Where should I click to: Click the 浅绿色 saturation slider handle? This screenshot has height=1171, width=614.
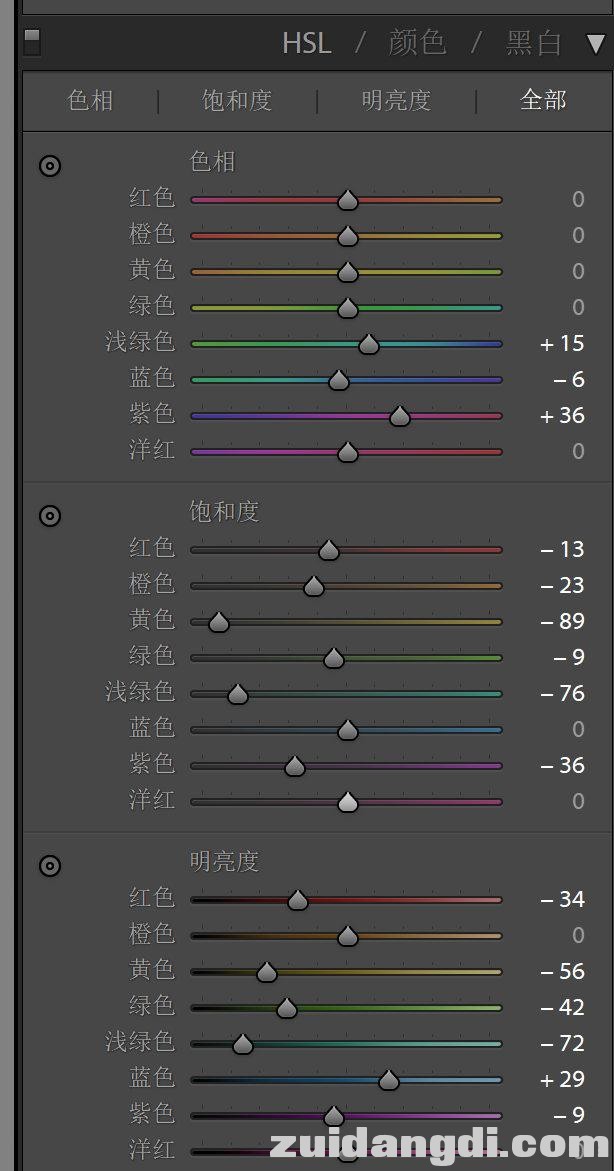click(x=237, y=693)
